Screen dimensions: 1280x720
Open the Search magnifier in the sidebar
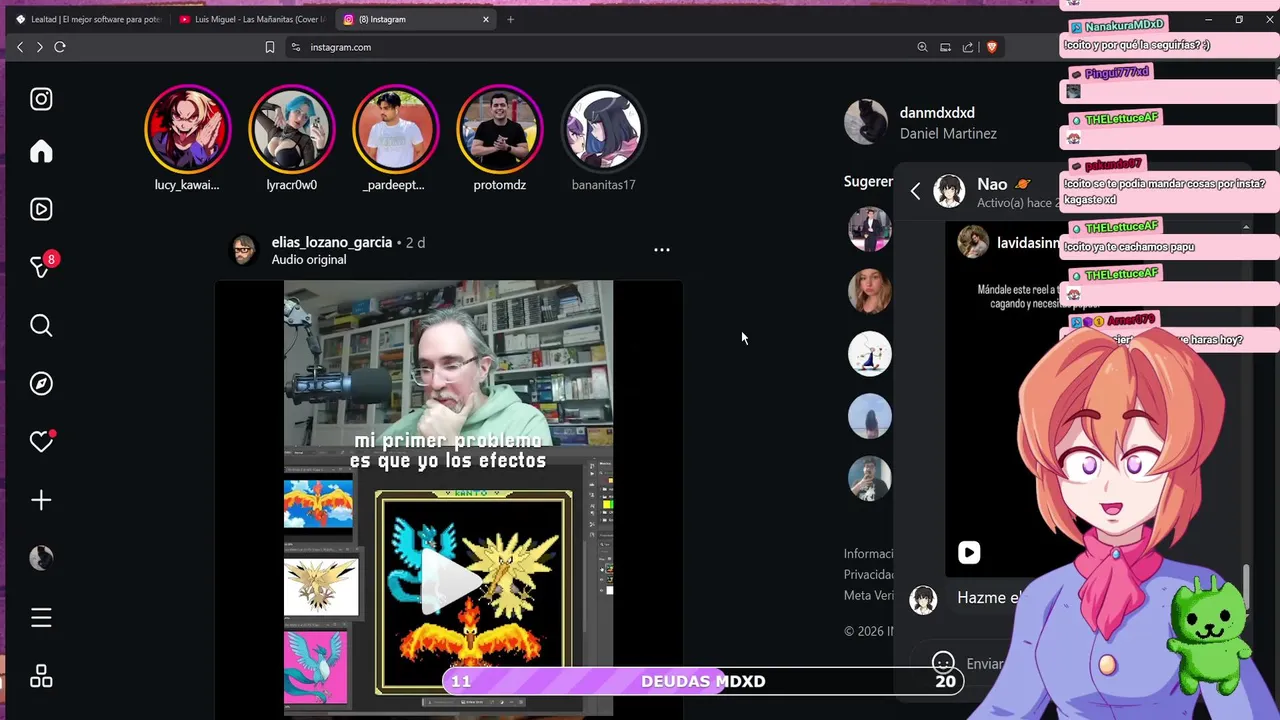tap(41, 325)
